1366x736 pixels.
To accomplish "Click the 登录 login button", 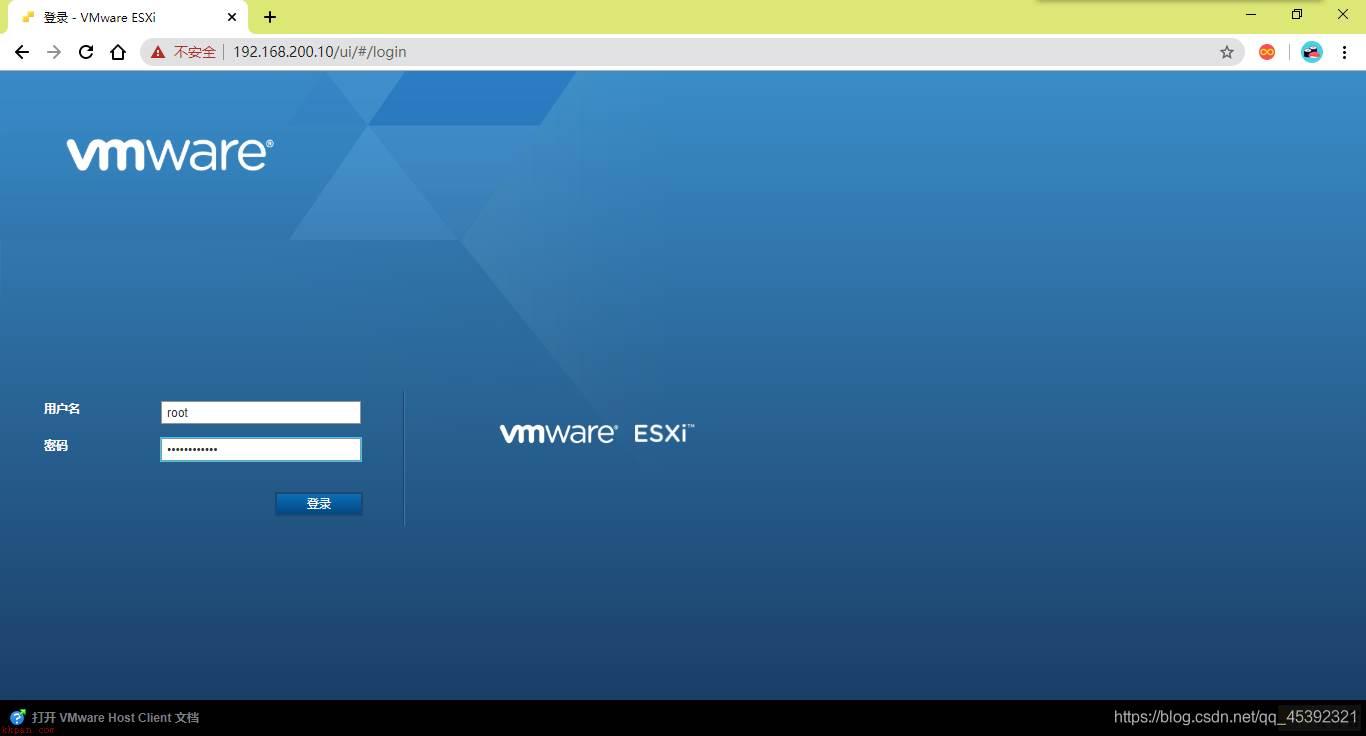I will pos(319,504).
